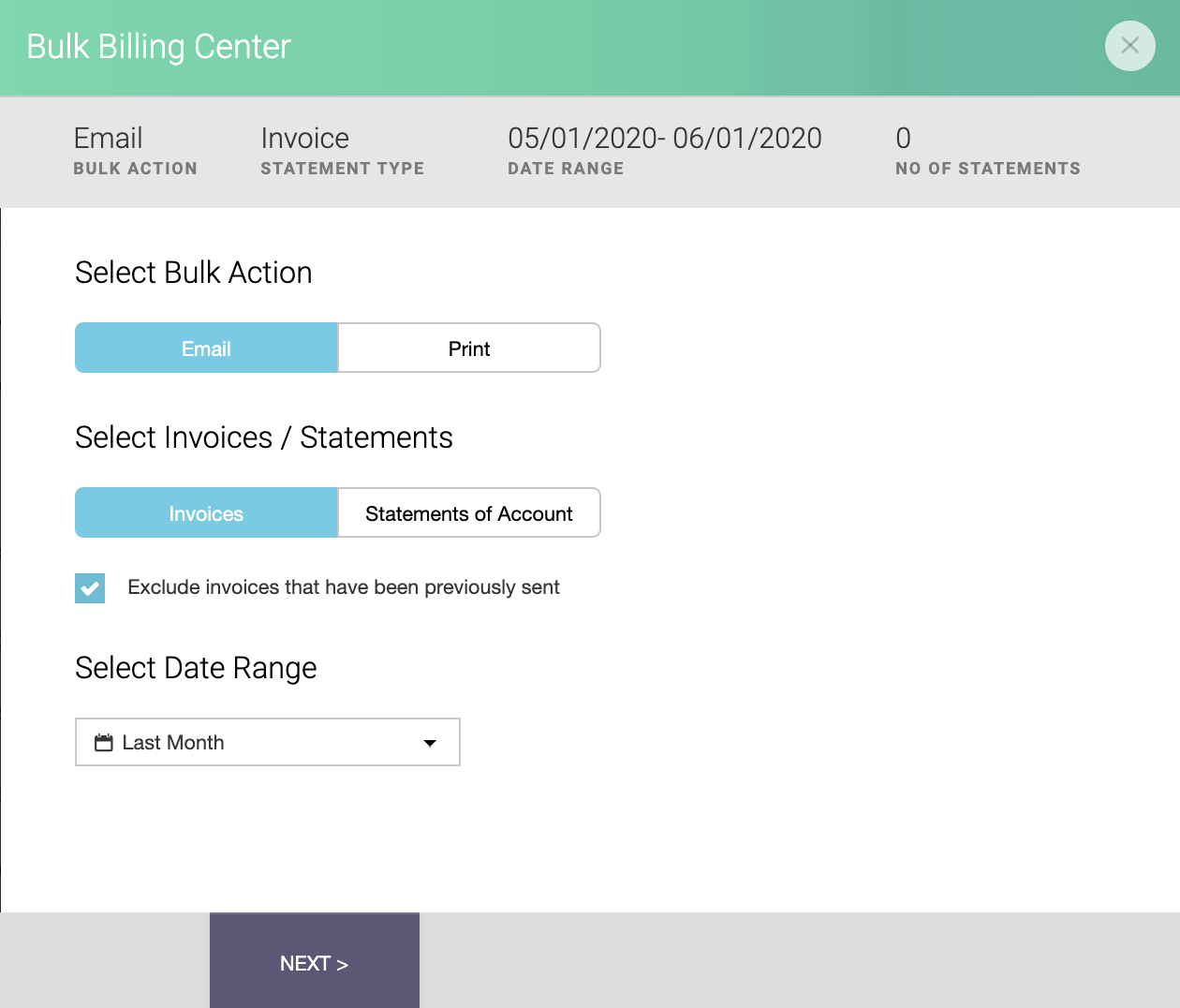Image resolution: width=1180 pixels, height=1008 pixels.
Task: Click inside the Select Date Range field
Action: pos(267,741)
